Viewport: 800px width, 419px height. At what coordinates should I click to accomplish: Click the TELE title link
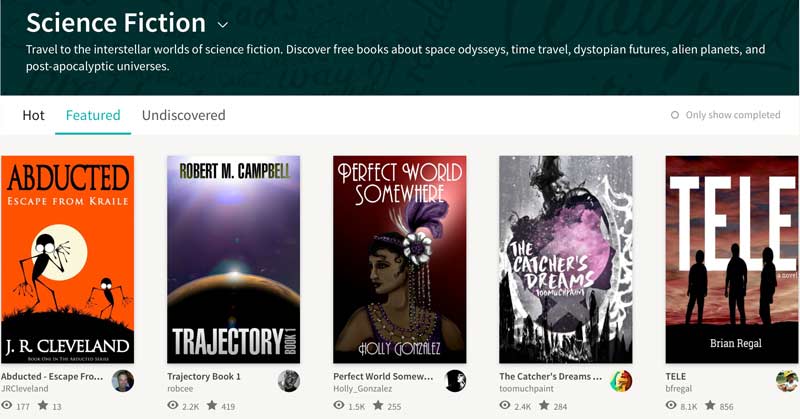pos(676,376)
